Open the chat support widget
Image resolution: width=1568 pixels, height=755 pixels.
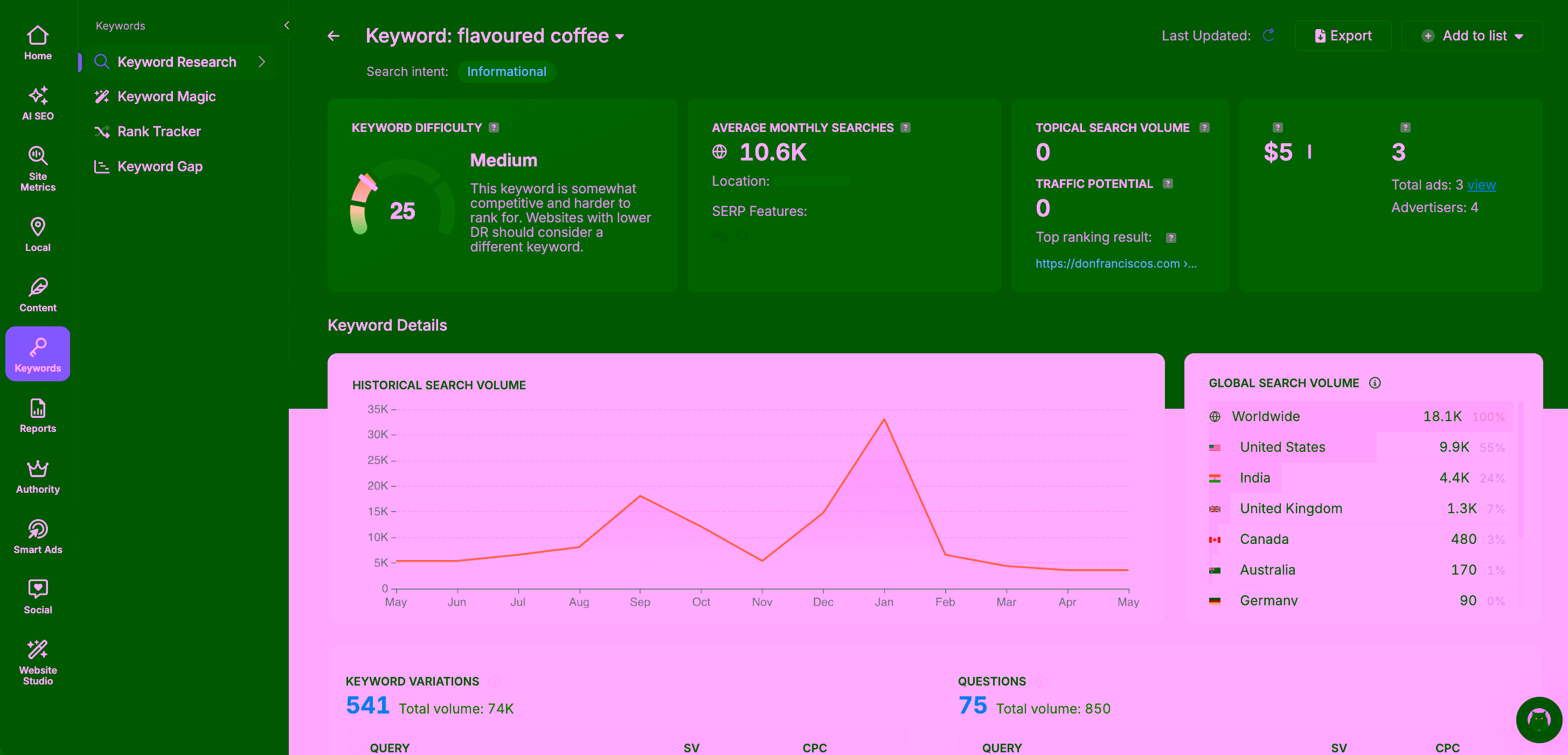point(1539,719)
